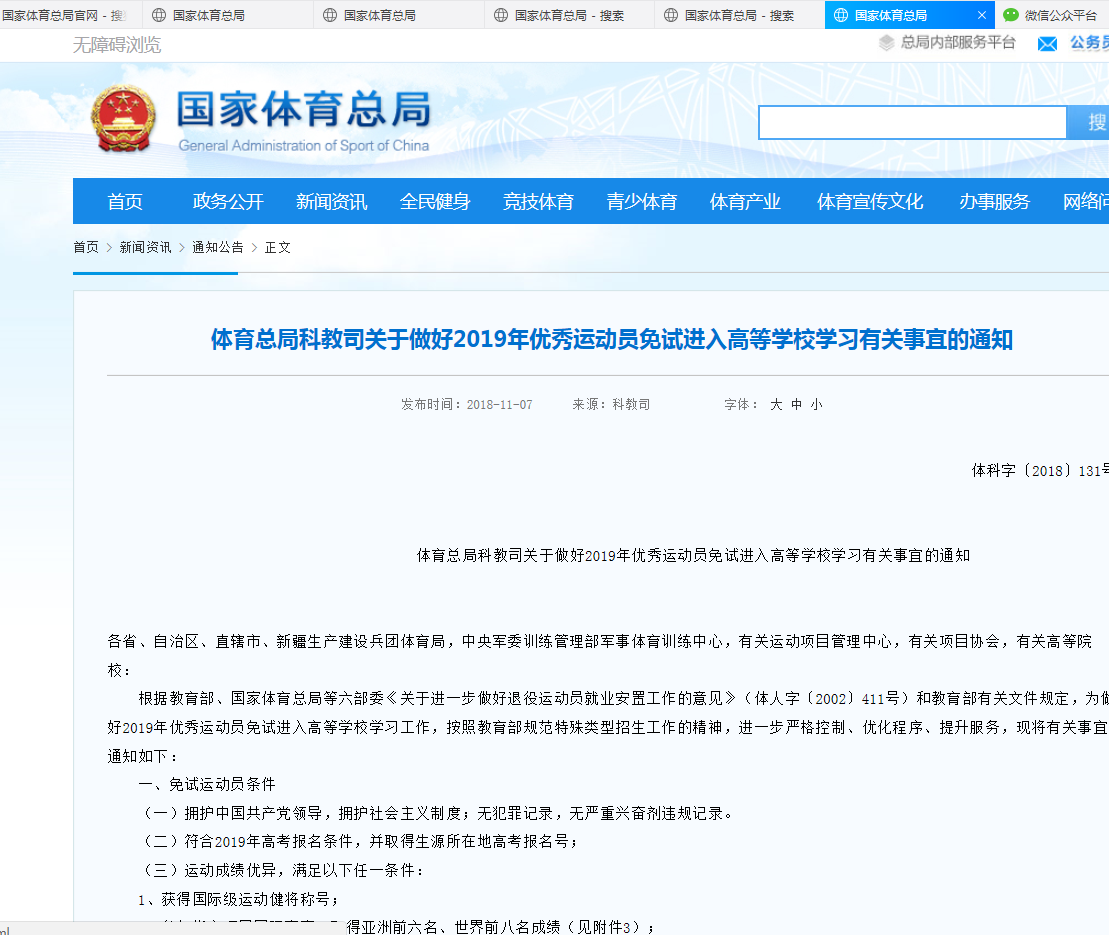Set font size to 大 (large)
The image size is (1109, 935).
(x=776, y=405)
